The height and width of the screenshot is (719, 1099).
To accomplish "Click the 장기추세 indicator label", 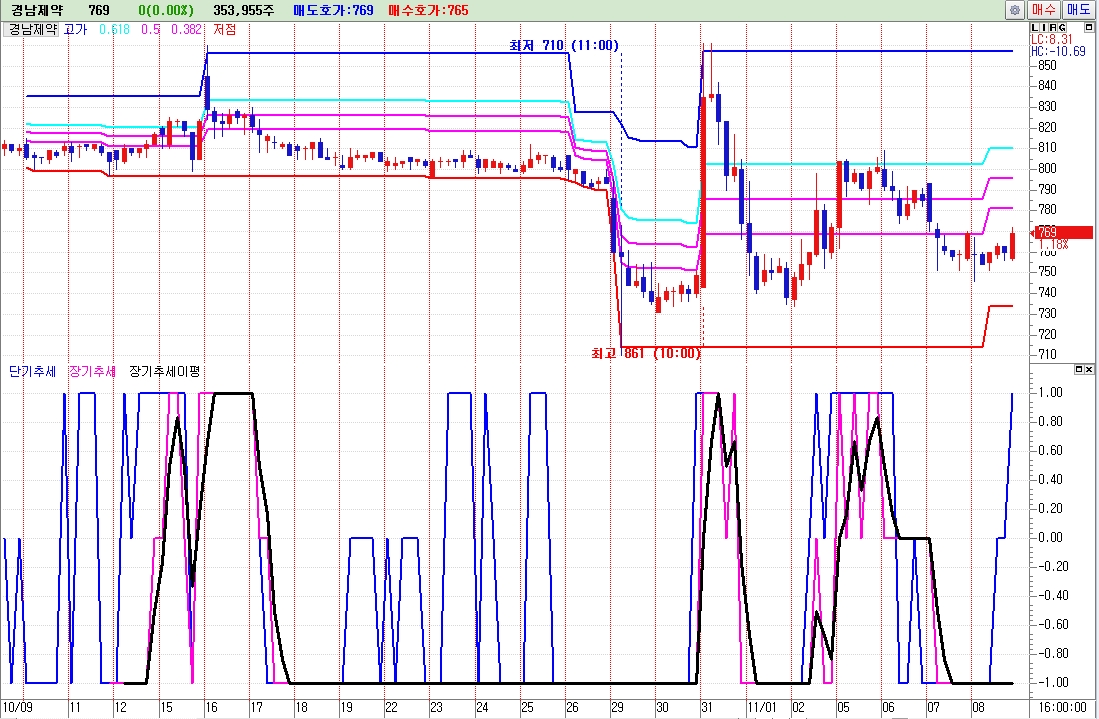I will point(93,371).
